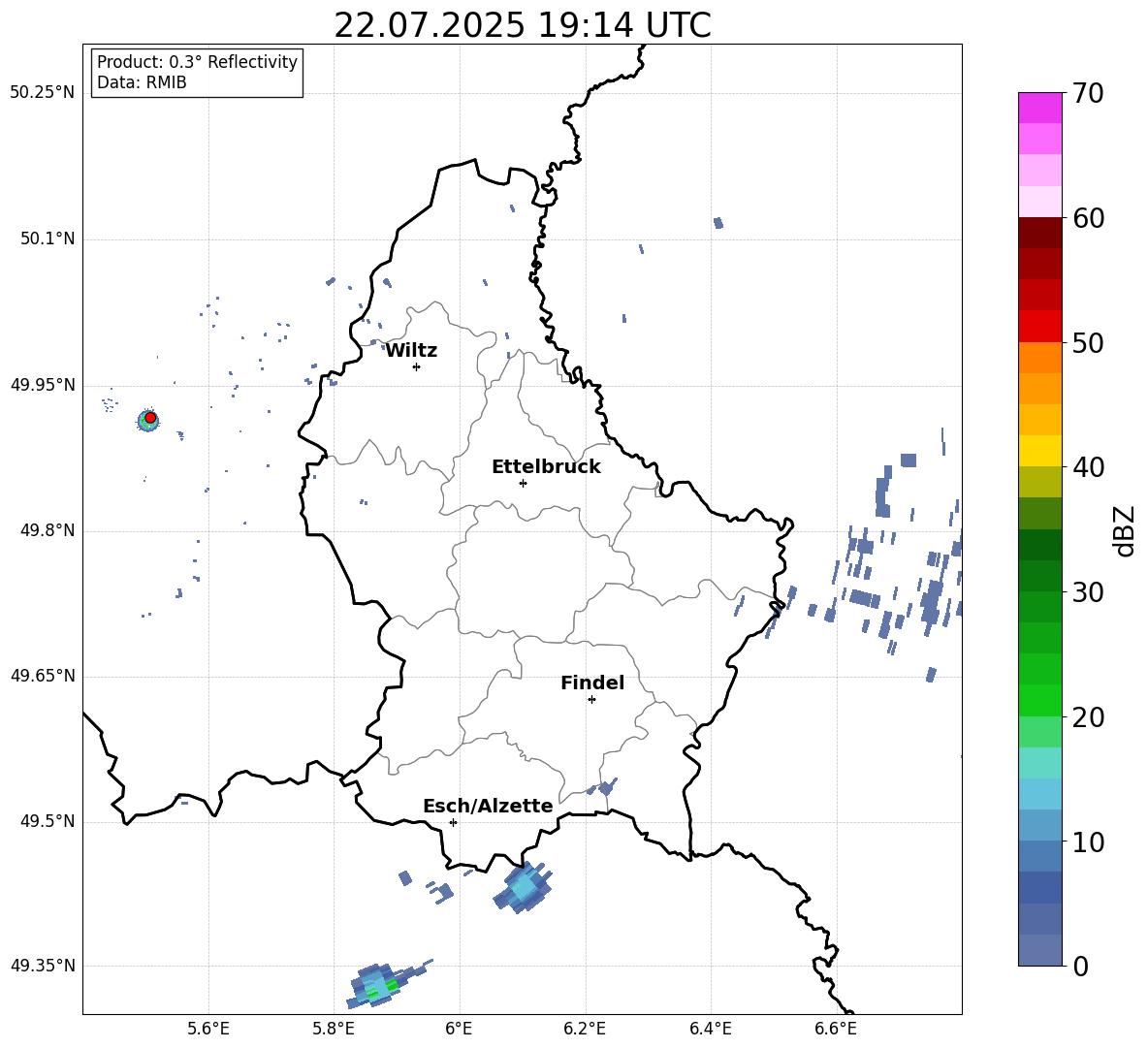This screenshot has width=1148, height=1048.
Task: Click the 5.8°E longitude label
Action: pyautogui.click(x=334, y=1029)
